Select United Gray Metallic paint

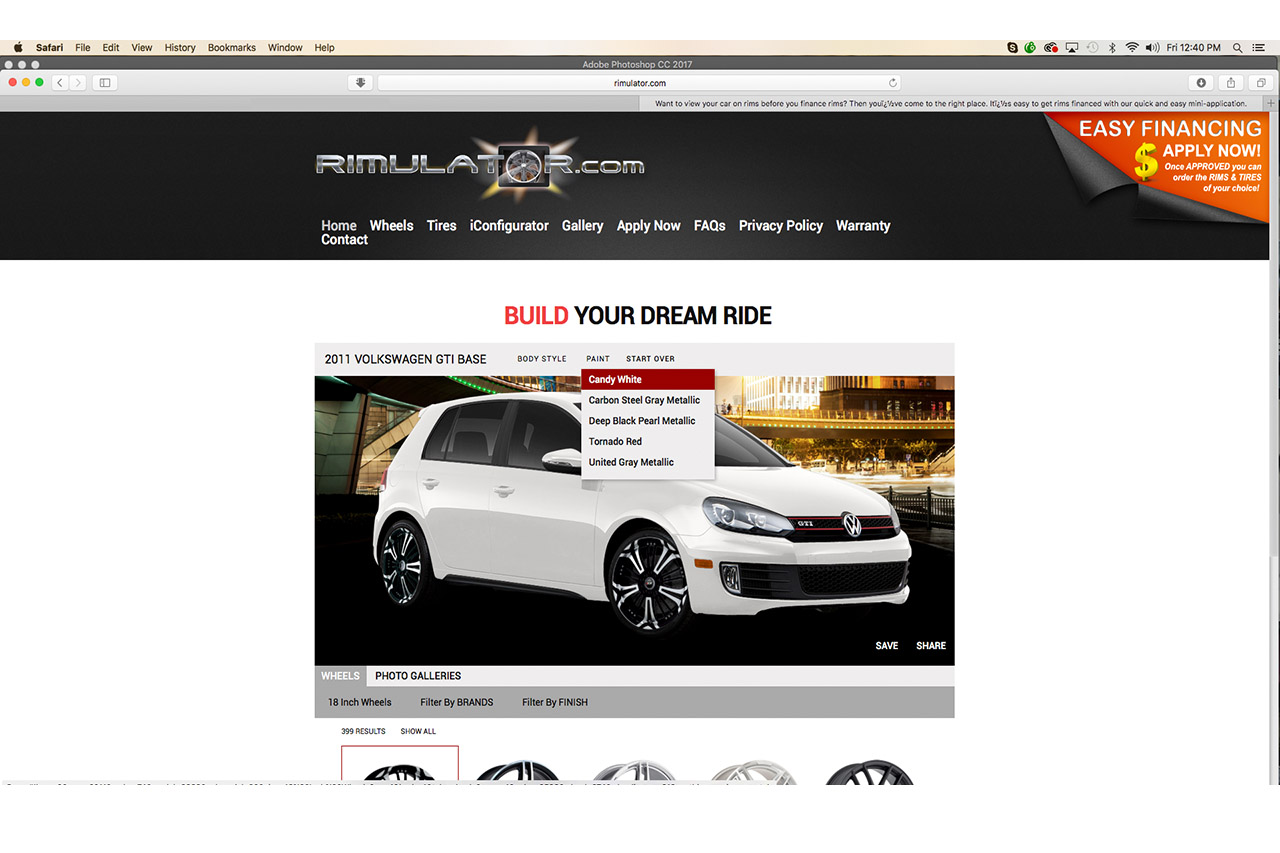point(648,462)
